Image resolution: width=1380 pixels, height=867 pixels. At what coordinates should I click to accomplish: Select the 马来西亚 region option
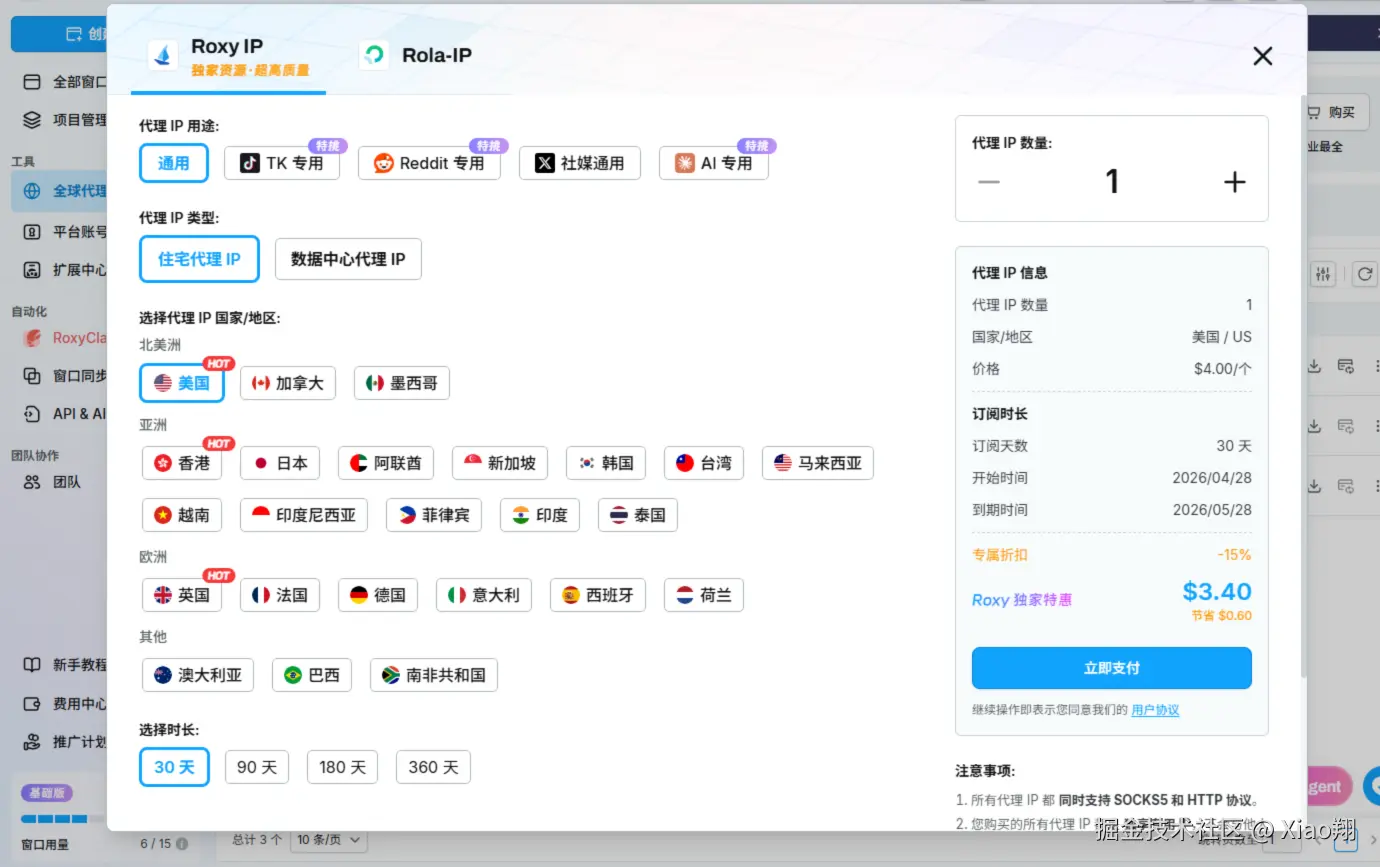pyautogui.click(x=818, y=463)
